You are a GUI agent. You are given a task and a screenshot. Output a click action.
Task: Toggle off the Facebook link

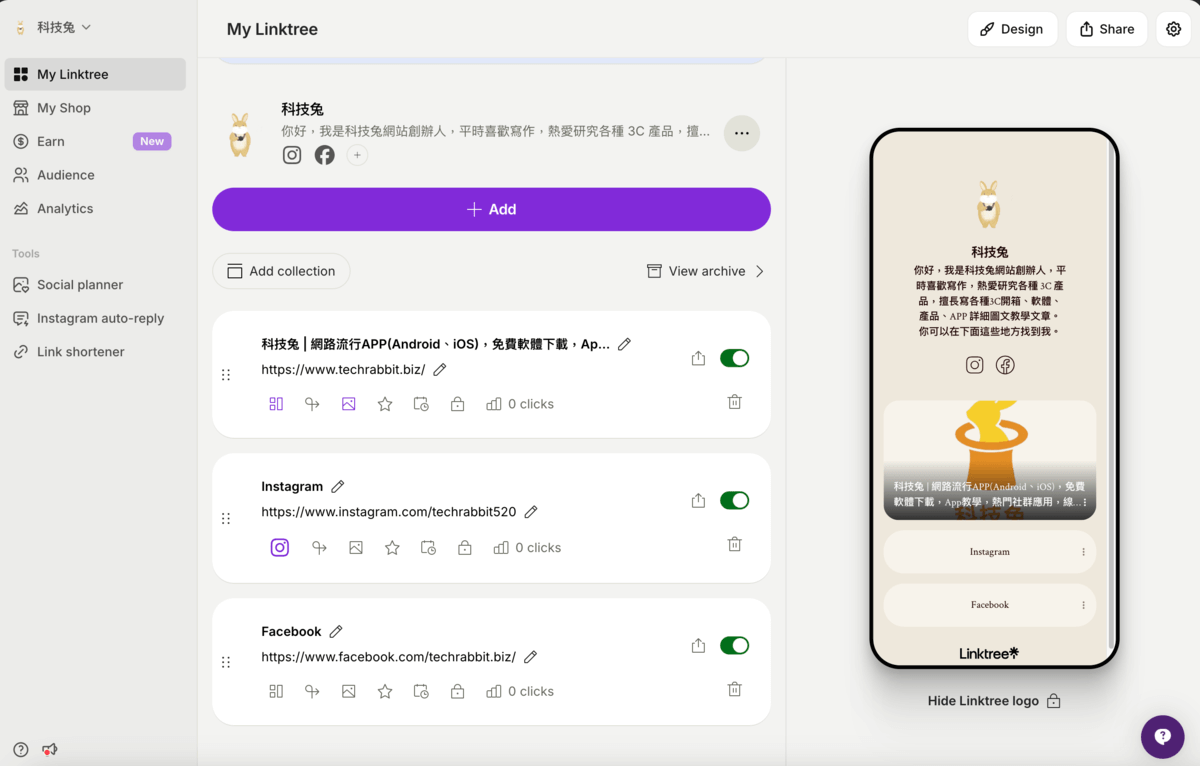pyautogui.click(x=734, y=645)
